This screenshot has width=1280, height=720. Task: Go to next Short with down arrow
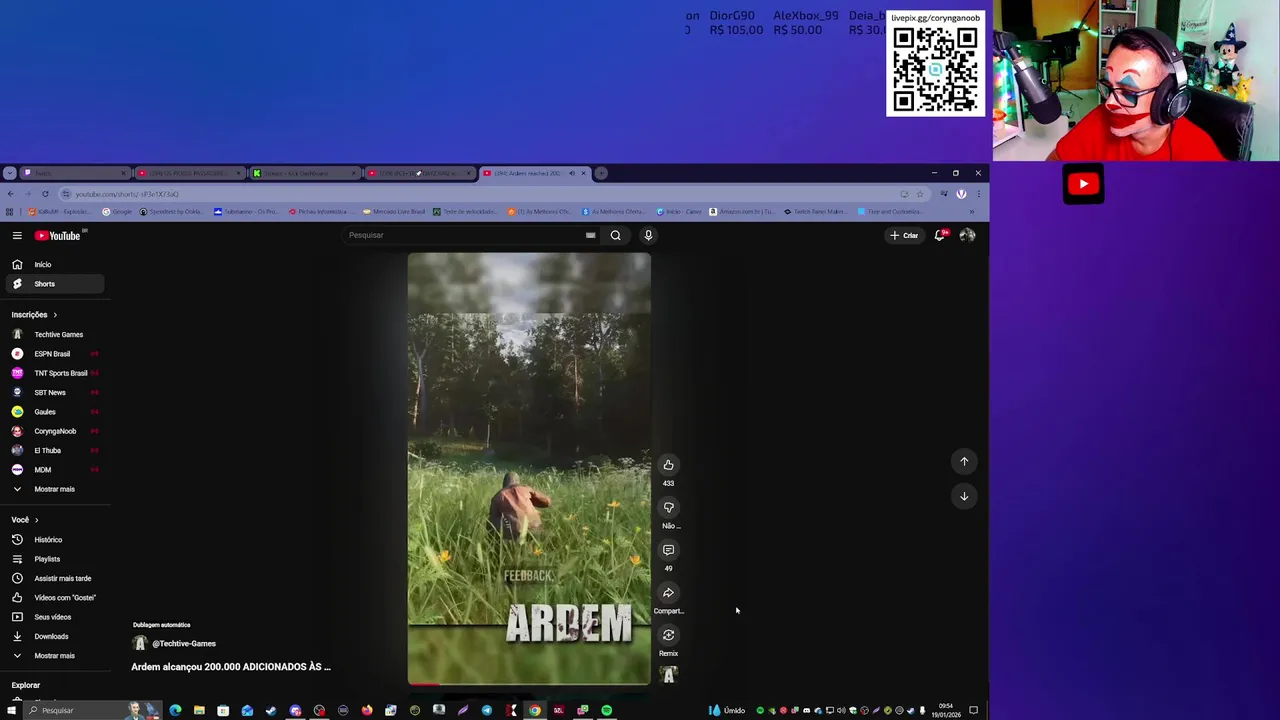coord(964,496)
